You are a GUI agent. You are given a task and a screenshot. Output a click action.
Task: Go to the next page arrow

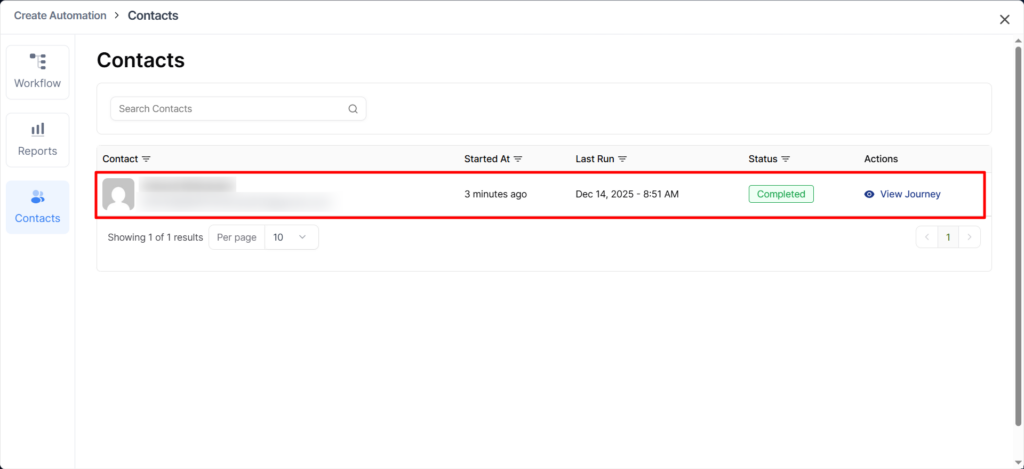(969, 237)
